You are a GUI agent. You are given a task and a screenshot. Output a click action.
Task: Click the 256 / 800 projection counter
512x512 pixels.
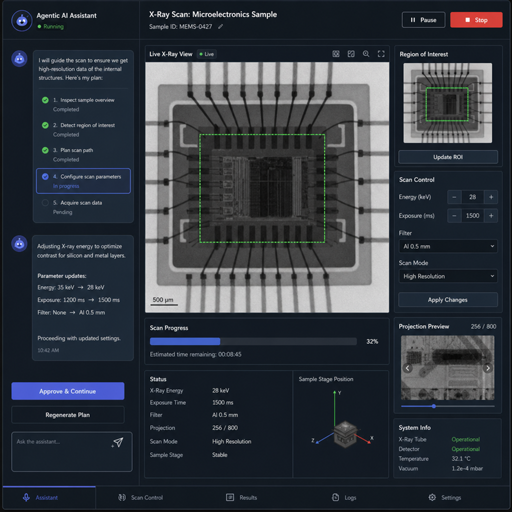483,327
